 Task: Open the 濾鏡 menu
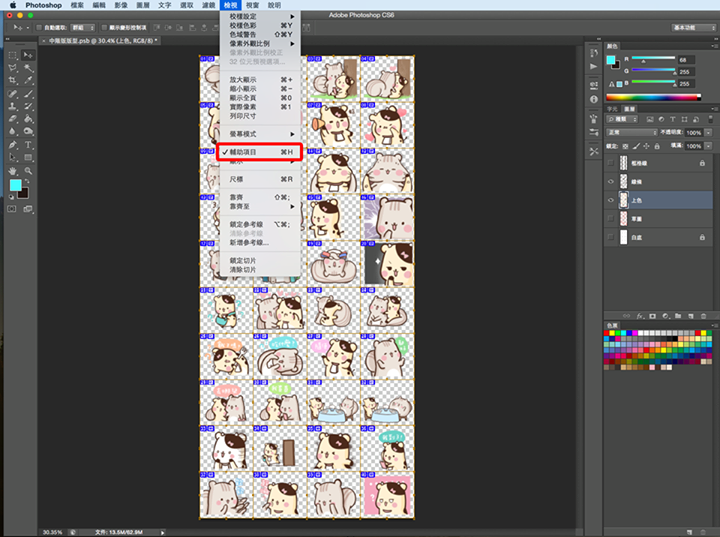coord(208,5)
